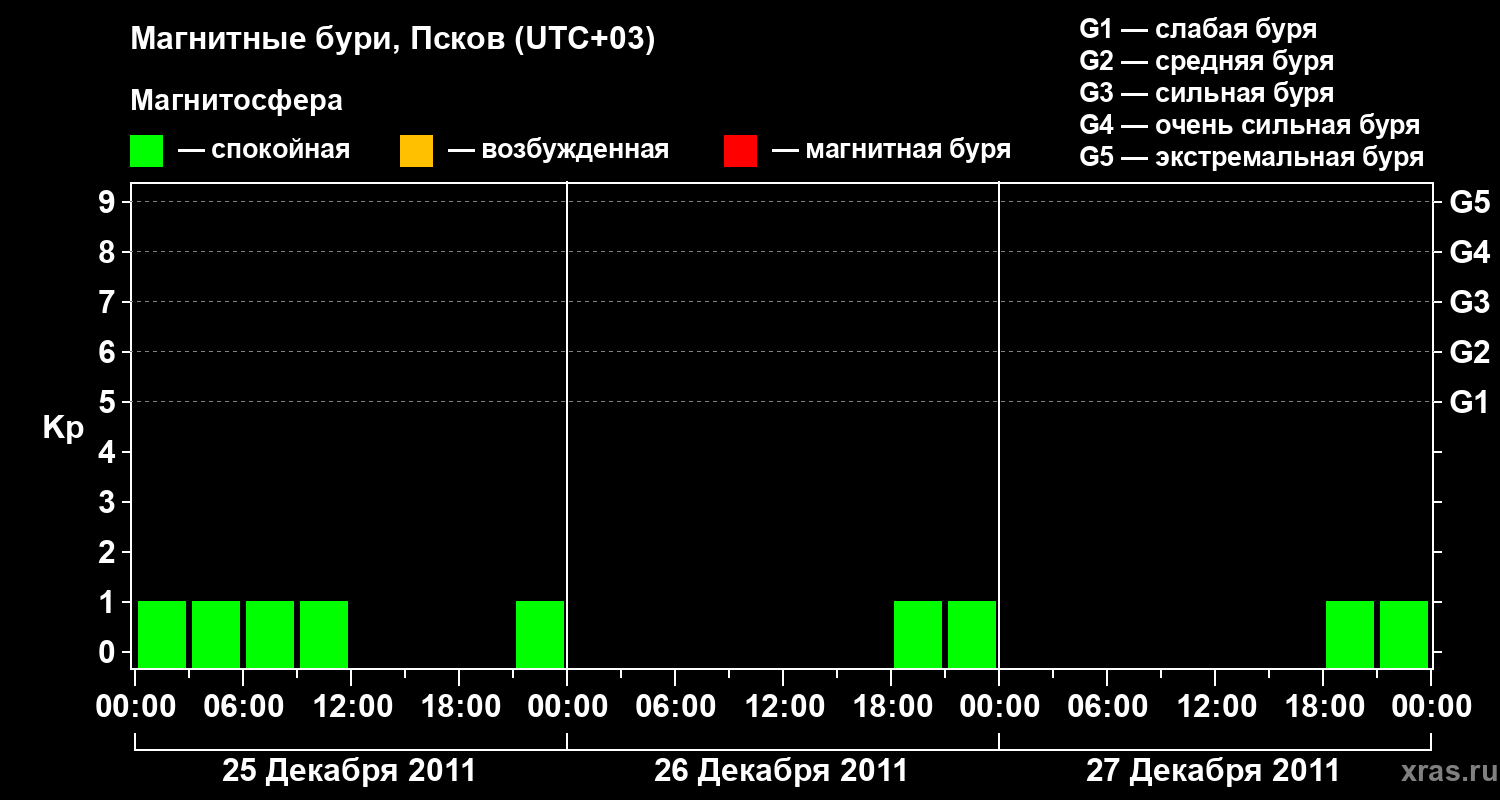
Task: Click the right-axis label G3
Action: [1470, 302]
